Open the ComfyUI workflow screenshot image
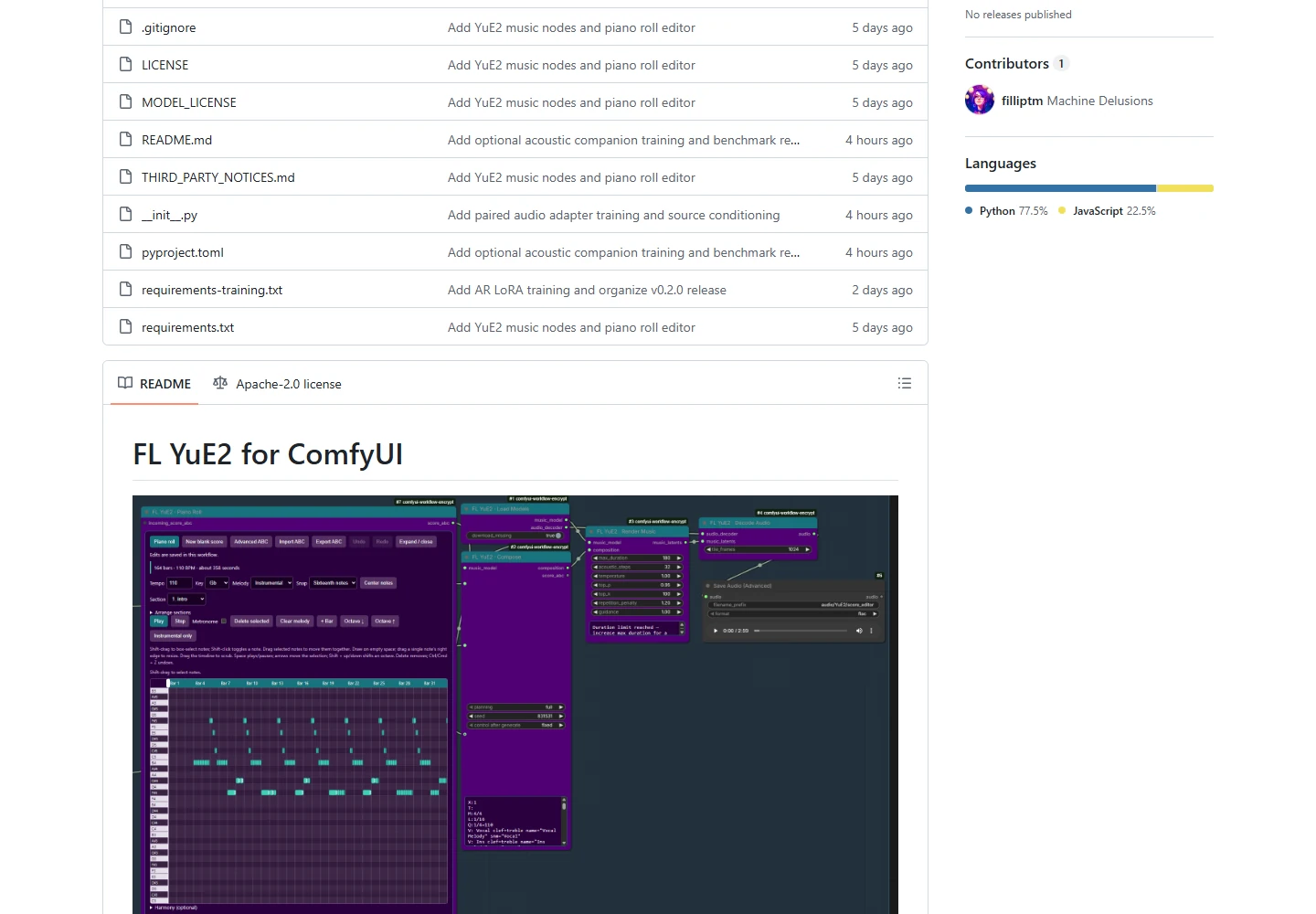Screen dimensions: 1316x914 pos(515,705)
